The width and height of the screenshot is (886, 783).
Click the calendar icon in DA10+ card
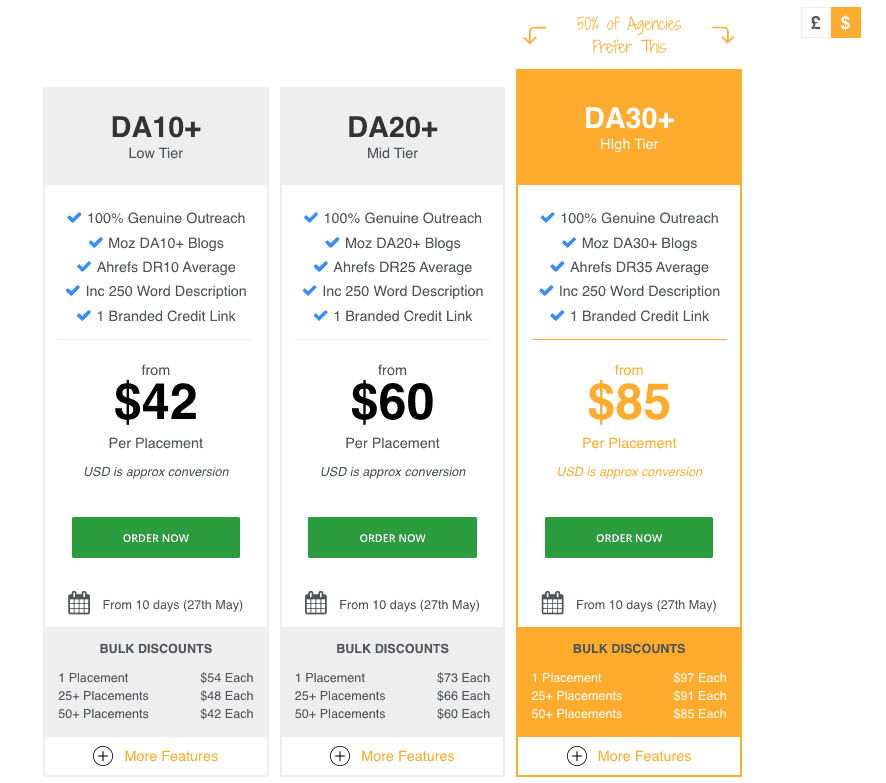(79, 603)
